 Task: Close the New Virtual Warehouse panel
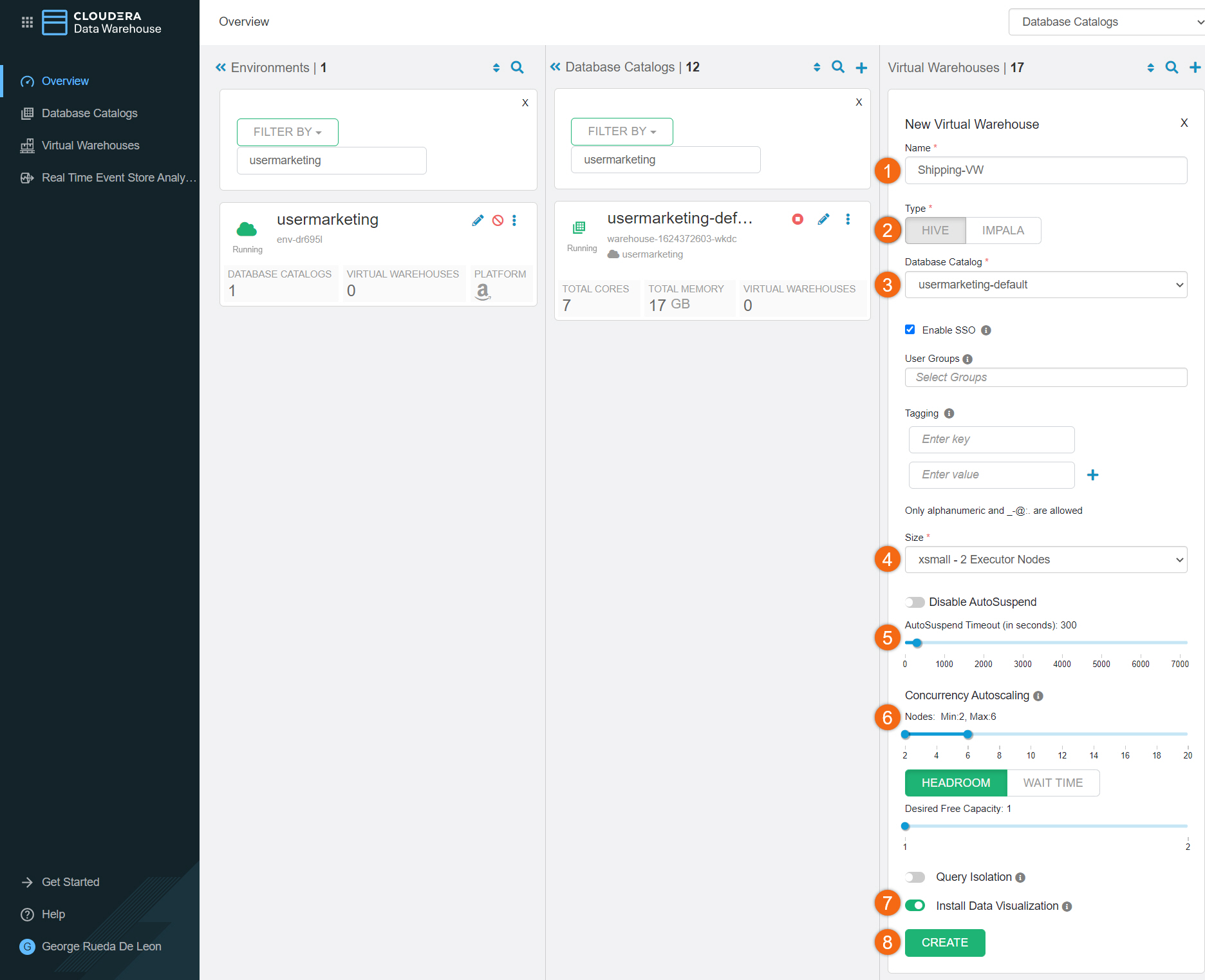click(x=1184, y=123)
